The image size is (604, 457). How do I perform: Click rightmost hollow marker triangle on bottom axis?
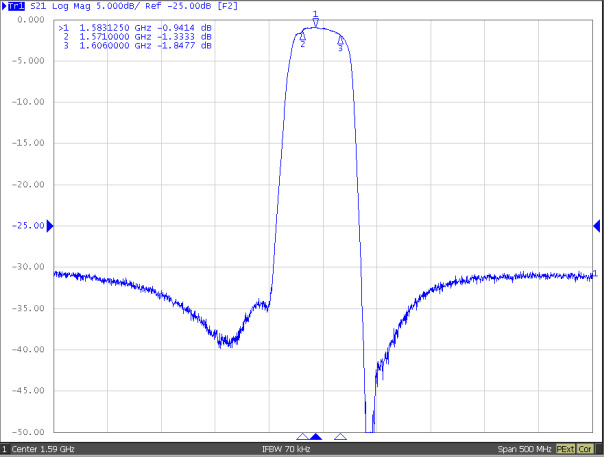(340, 437)
